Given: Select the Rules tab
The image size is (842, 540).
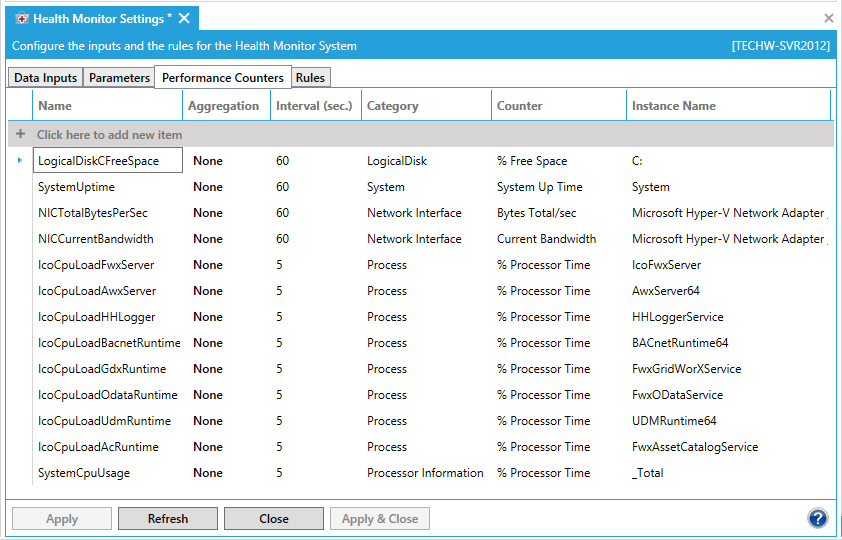Looking at the screenshot, I should point(310,78).
